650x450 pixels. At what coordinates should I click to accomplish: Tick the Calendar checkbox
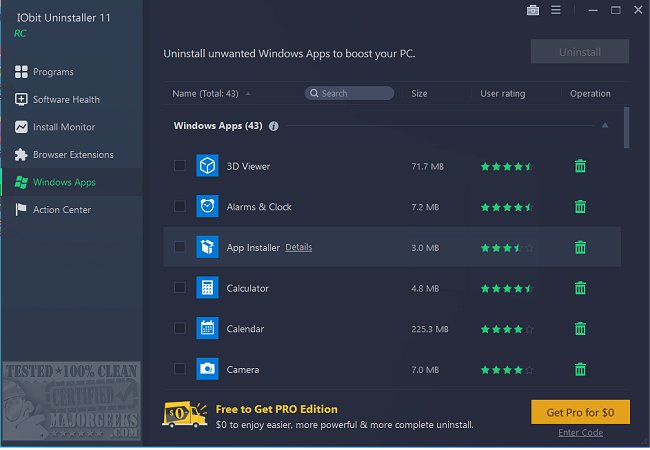179,328
